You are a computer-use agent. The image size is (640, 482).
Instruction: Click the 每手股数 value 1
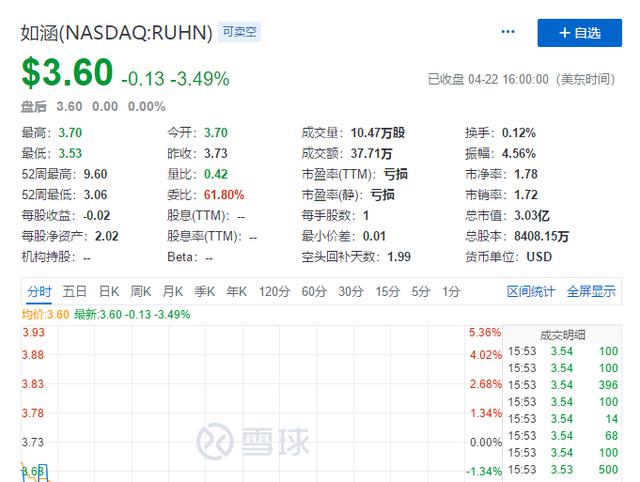pyautogui.click(x=366, y=215)
